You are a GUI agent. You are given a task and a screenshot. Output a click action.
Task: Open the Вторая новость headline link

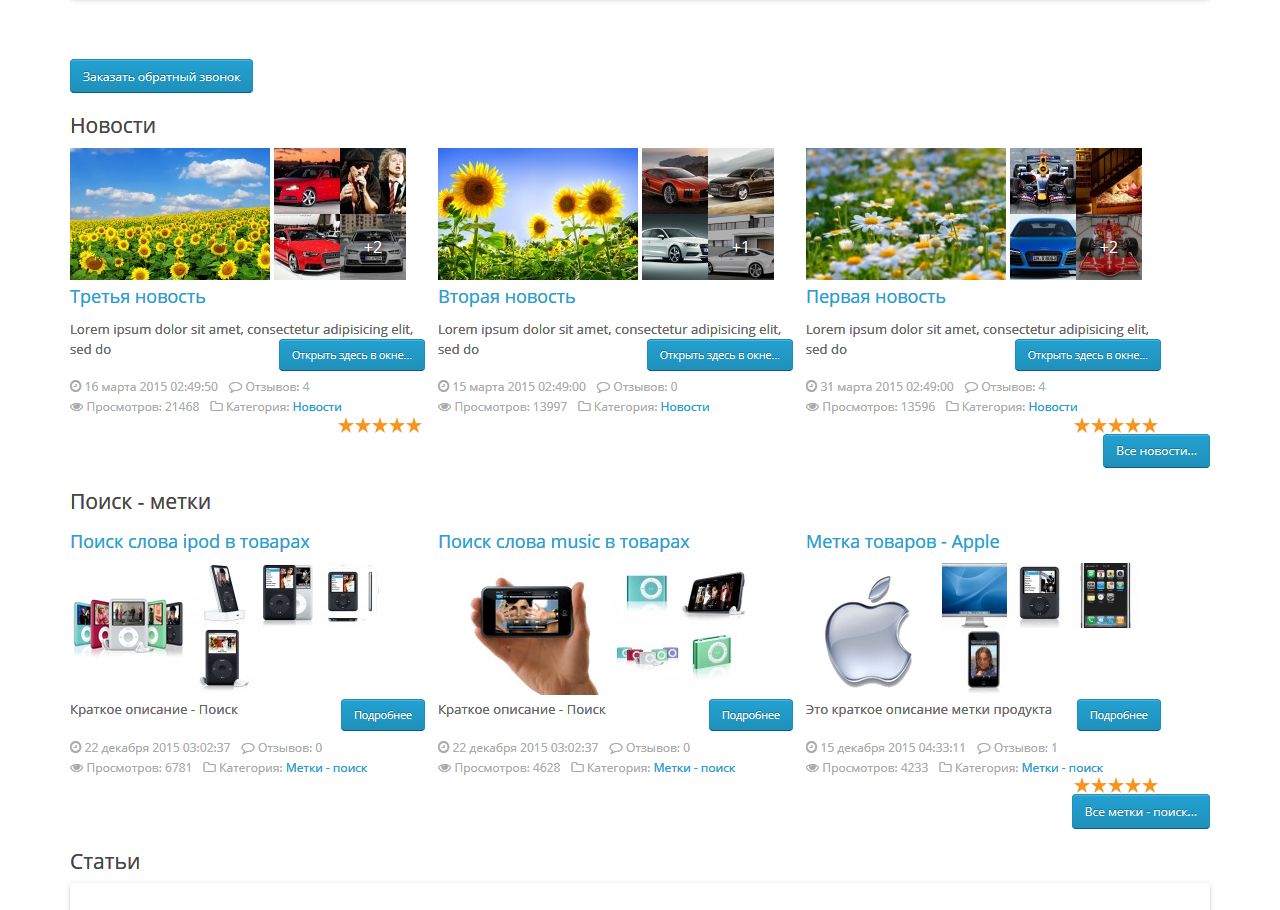coord(507,297)
